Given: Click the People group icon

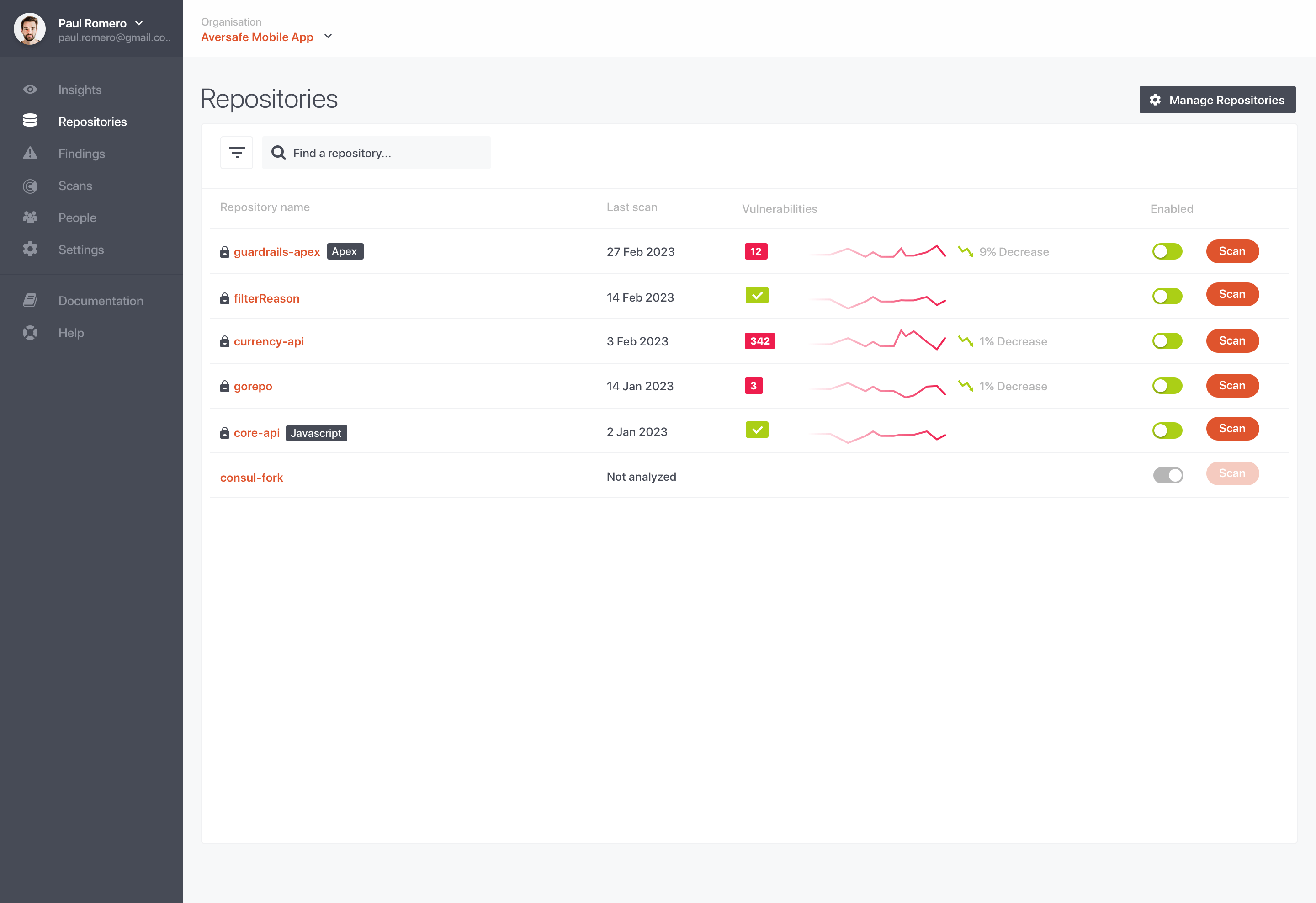Looking at the screenshot, I should click(x=30, y=218).
